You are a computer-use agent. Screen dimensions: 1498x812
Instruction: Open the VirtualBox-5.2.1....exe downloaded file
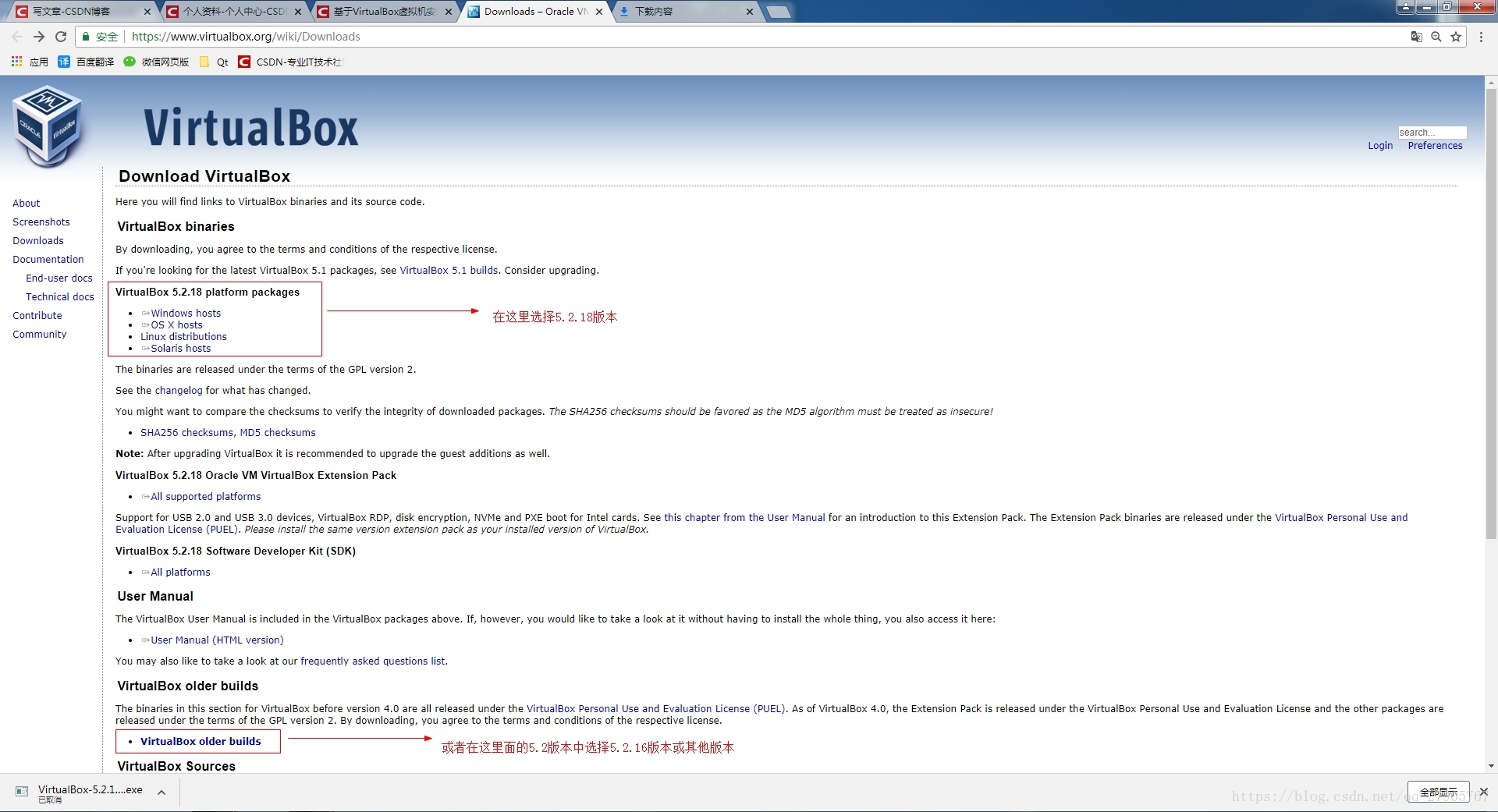(x=90, y=790)
